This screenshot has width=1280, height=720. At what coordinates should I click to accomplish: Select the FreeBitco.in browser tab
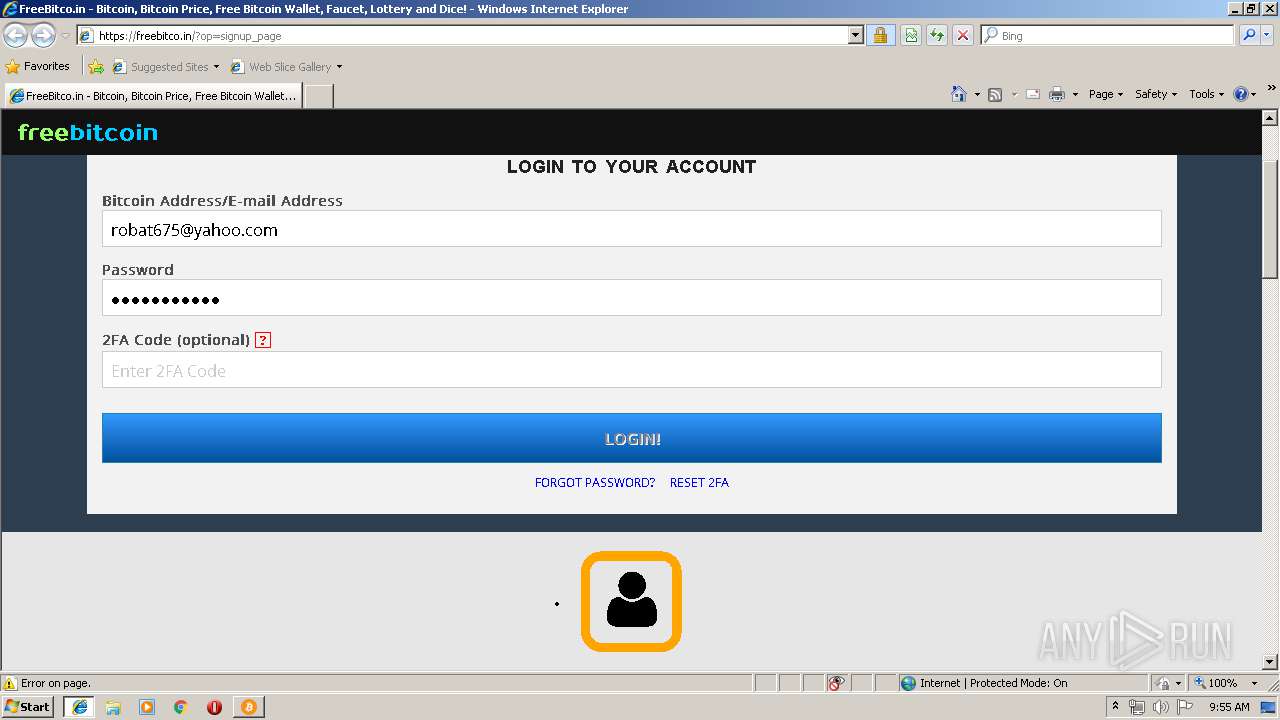pyautogui.click(x=153, y=96)
